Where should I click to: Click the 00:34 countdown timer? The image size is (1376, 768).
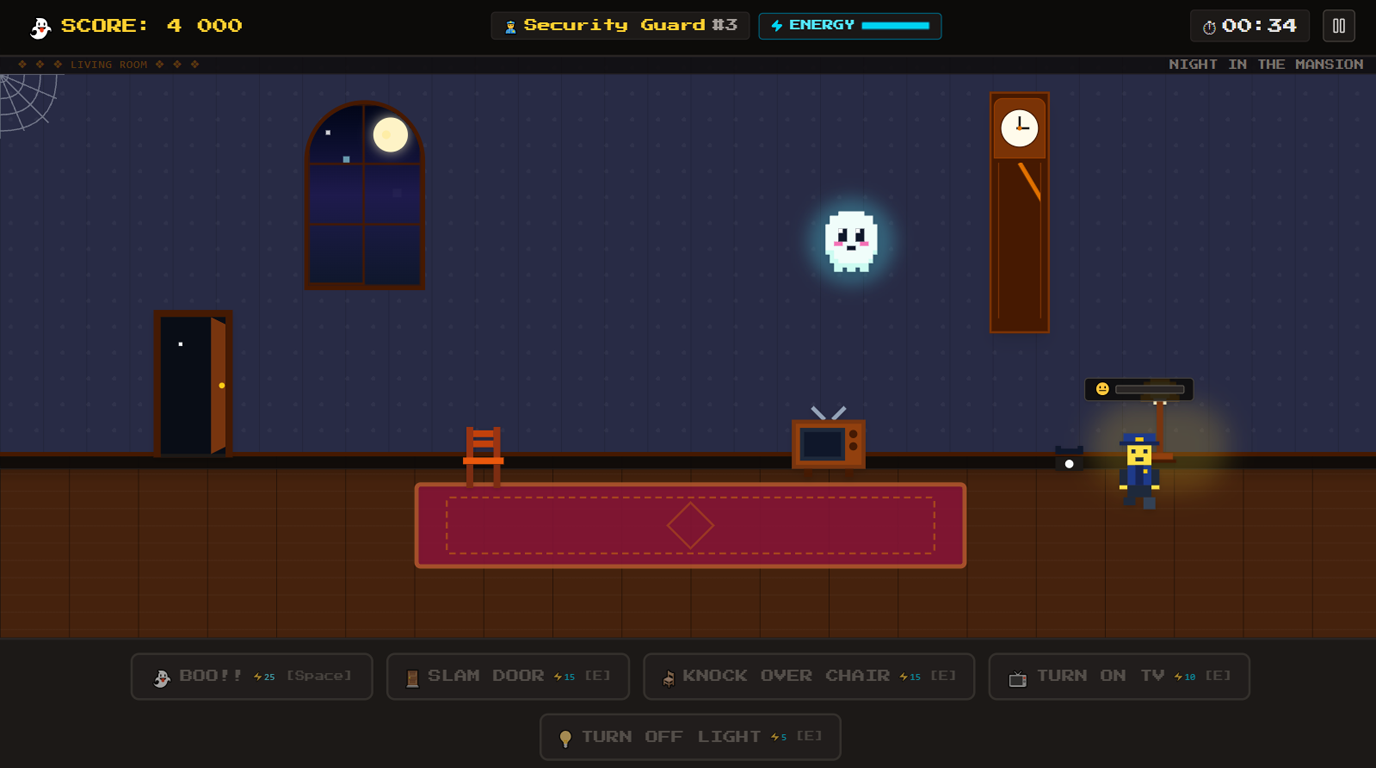point(1259,26)
